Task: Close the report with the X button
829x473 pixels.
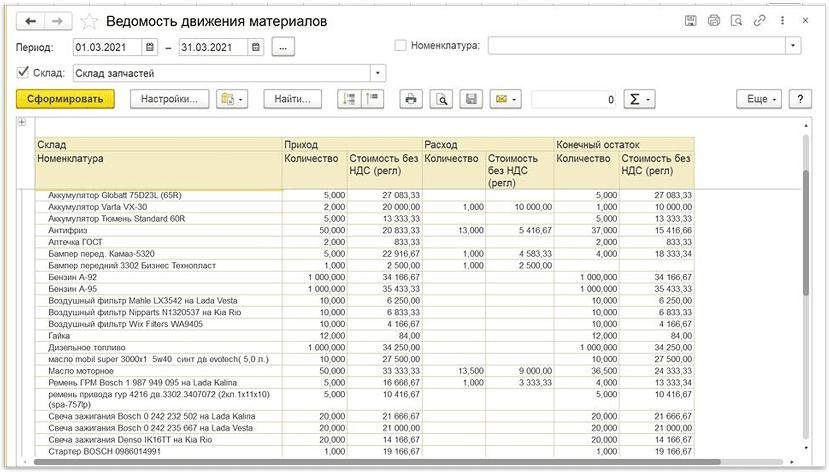Action: click(x=805, y=21)
